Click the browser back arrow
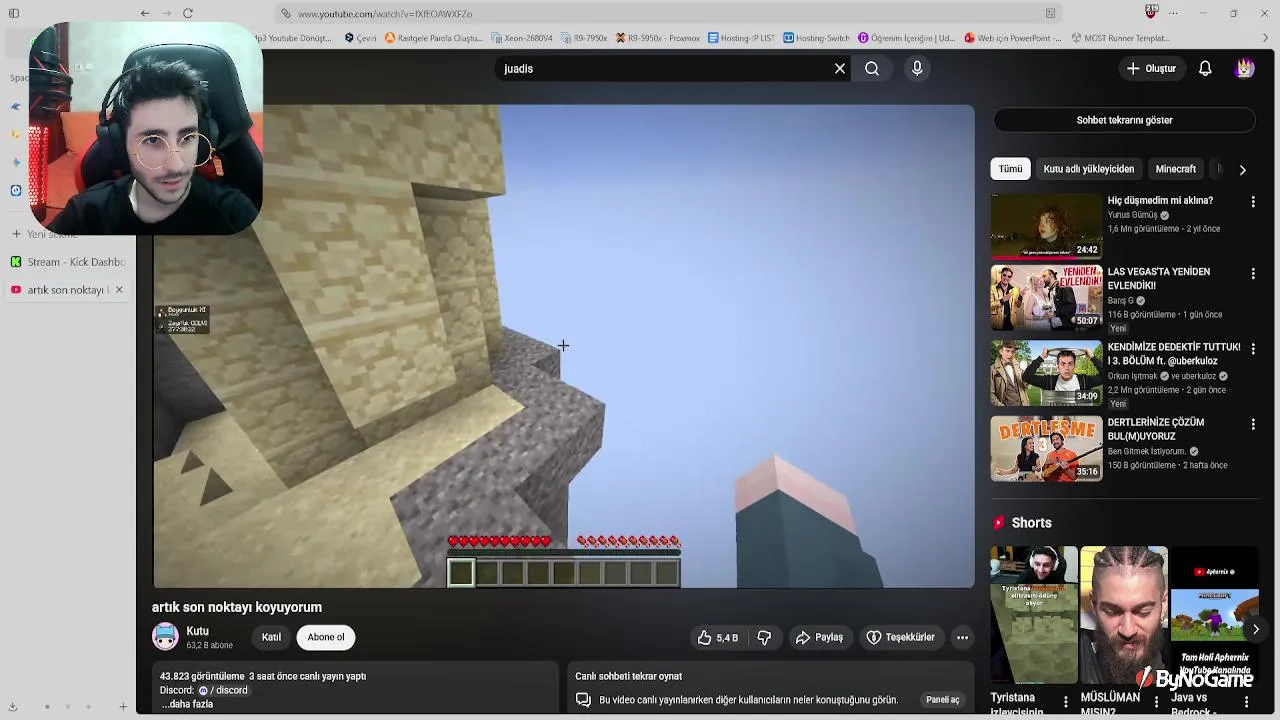Image resolution: width=1280 pixels, height=720 pixels. tap(145, 13)
